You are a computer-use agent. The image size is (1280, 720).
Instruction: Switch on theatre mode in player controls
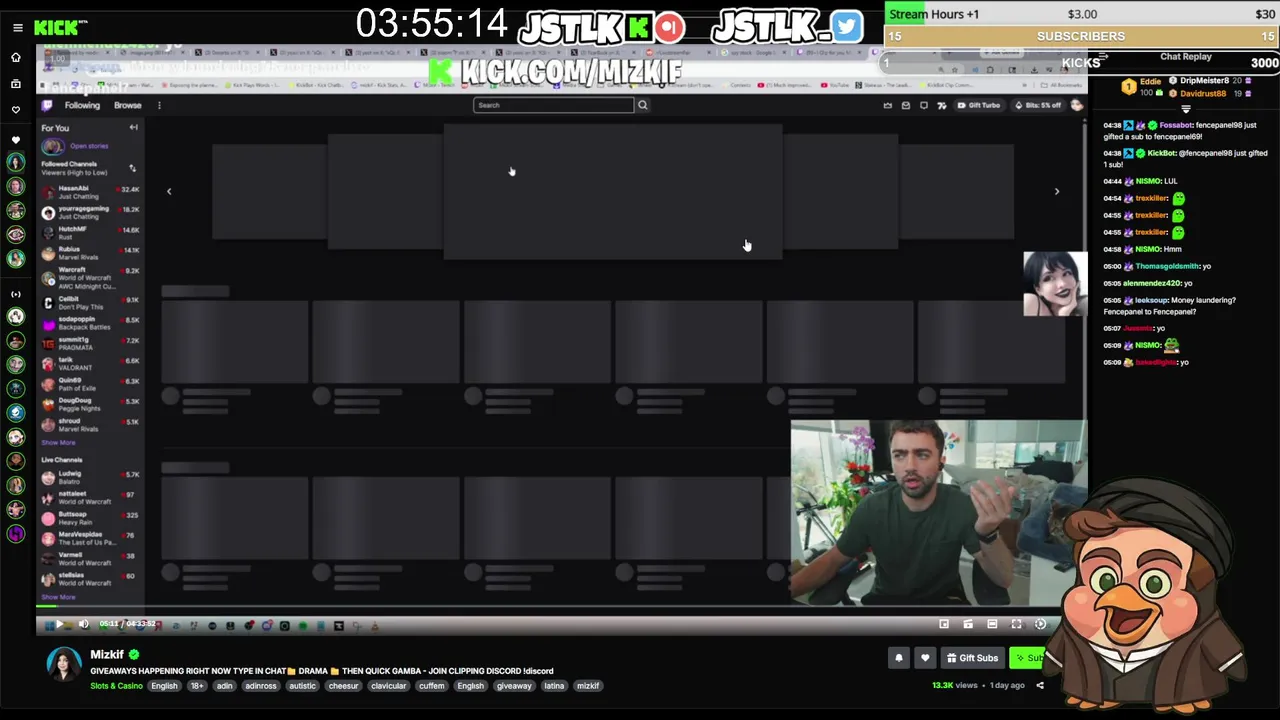coord(992,624)
